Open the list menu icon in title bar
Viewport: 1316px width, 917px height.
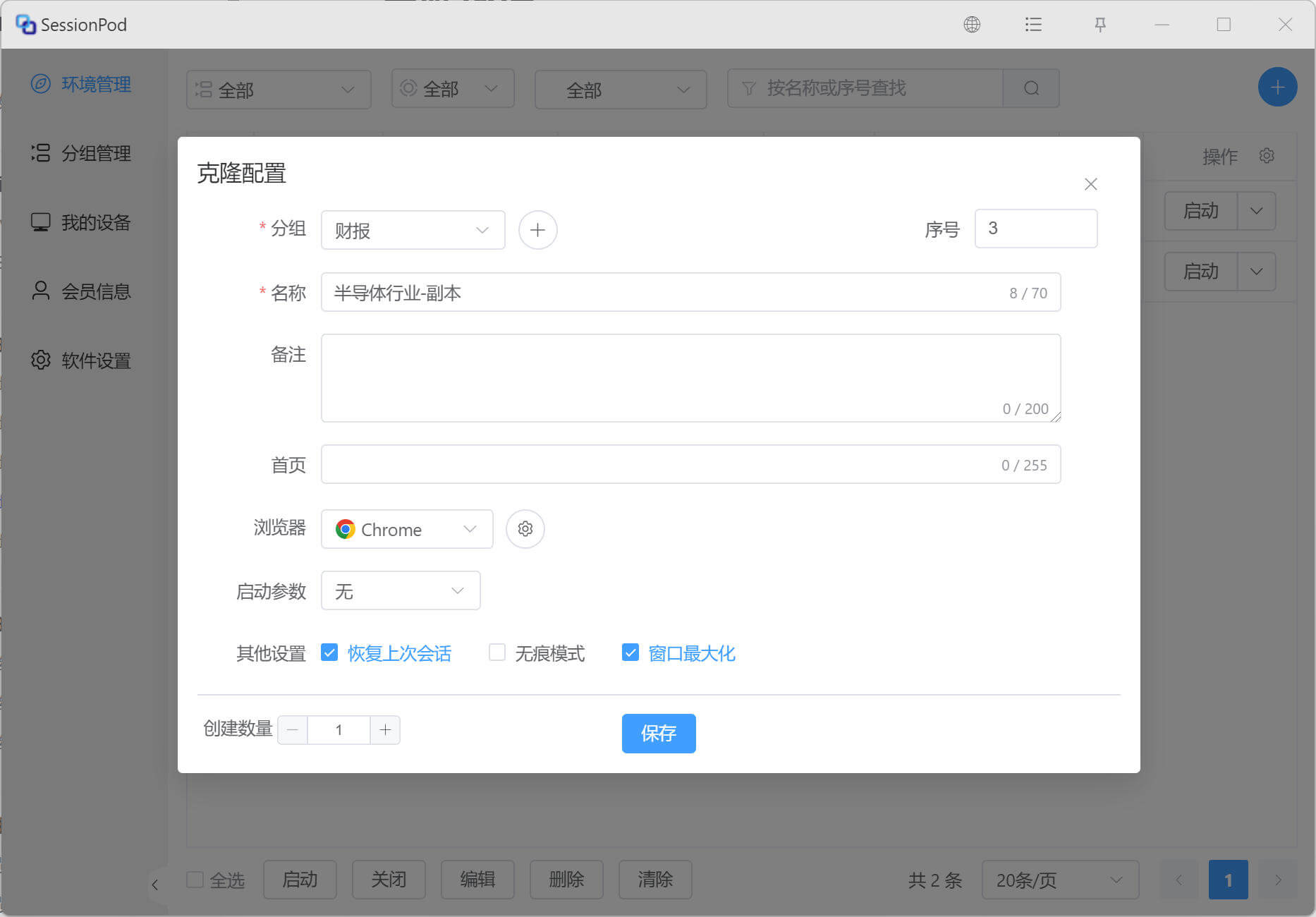[1033, 25]
